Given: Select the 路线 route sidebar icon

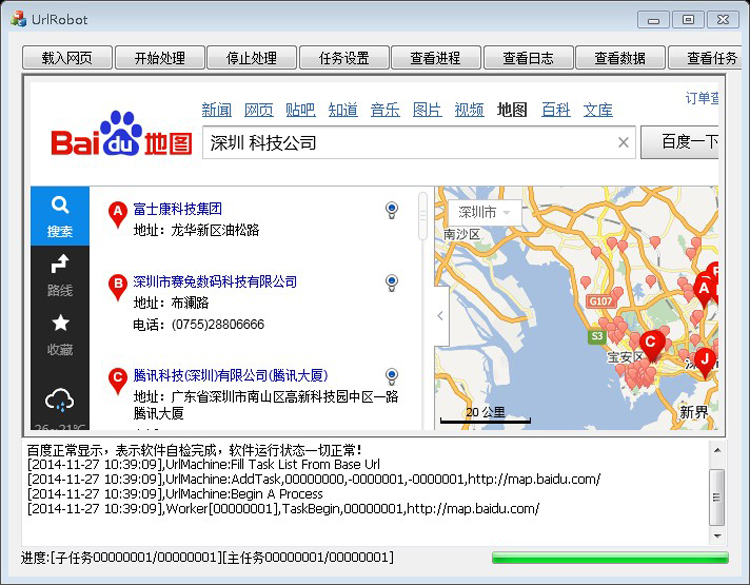Looking at the screenshot, I should (60, 276).
